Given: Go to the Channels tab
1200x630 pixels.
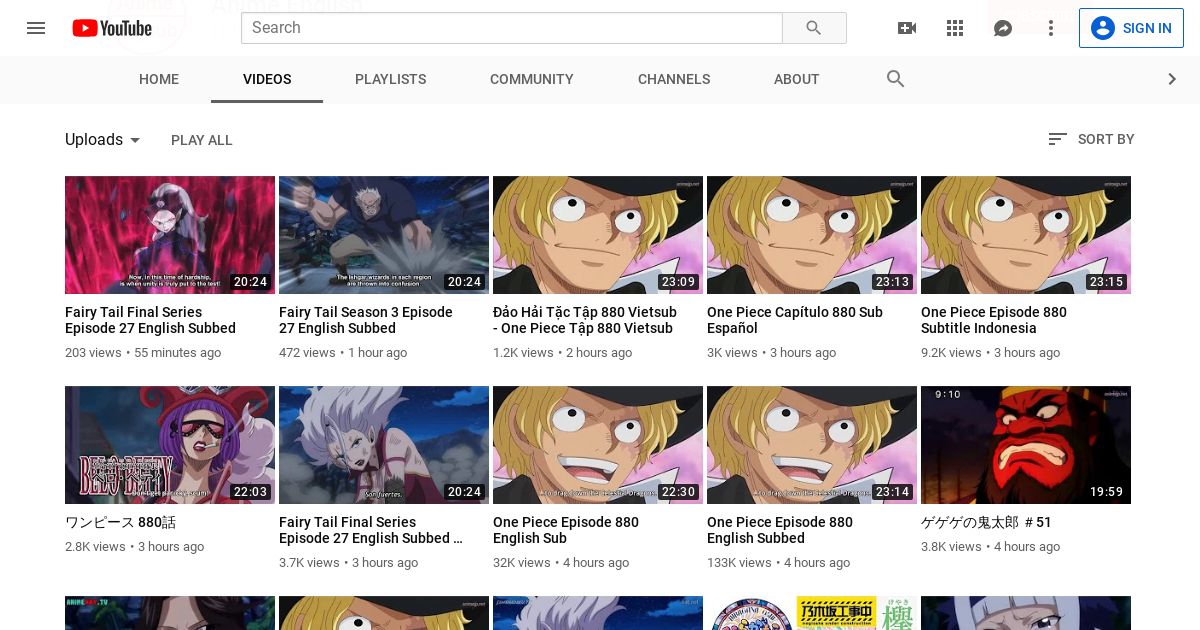Looking at the screenshot, I should point(674,79).
